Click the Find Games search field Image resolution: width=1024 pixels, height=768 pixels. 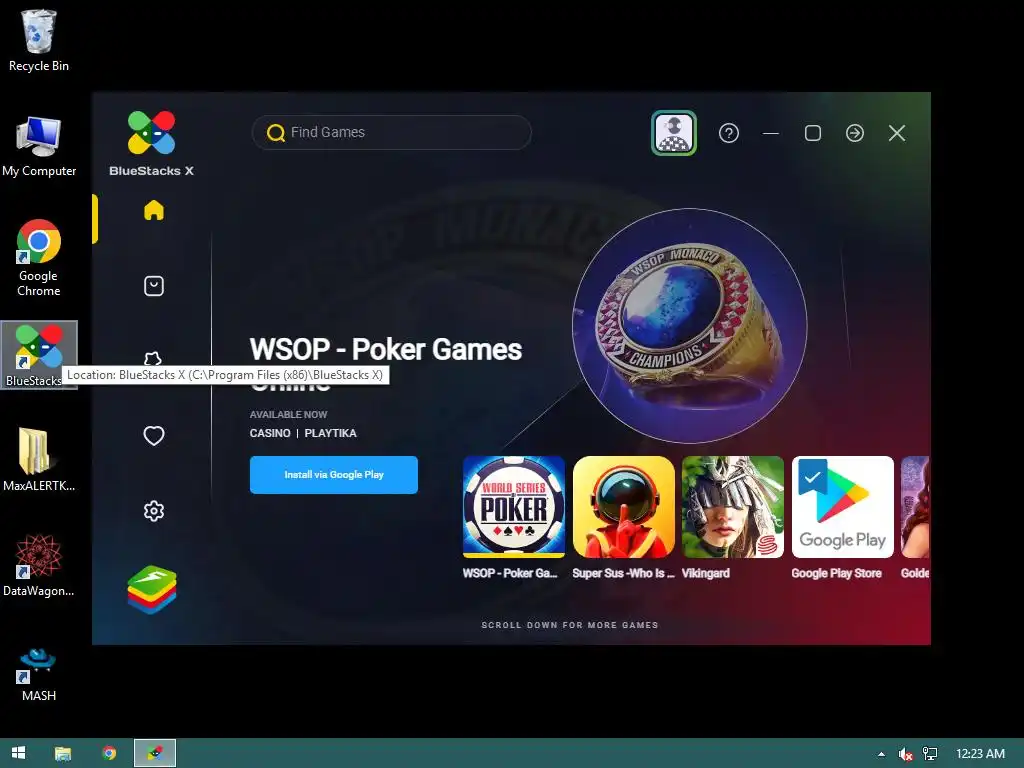(391, 133)
